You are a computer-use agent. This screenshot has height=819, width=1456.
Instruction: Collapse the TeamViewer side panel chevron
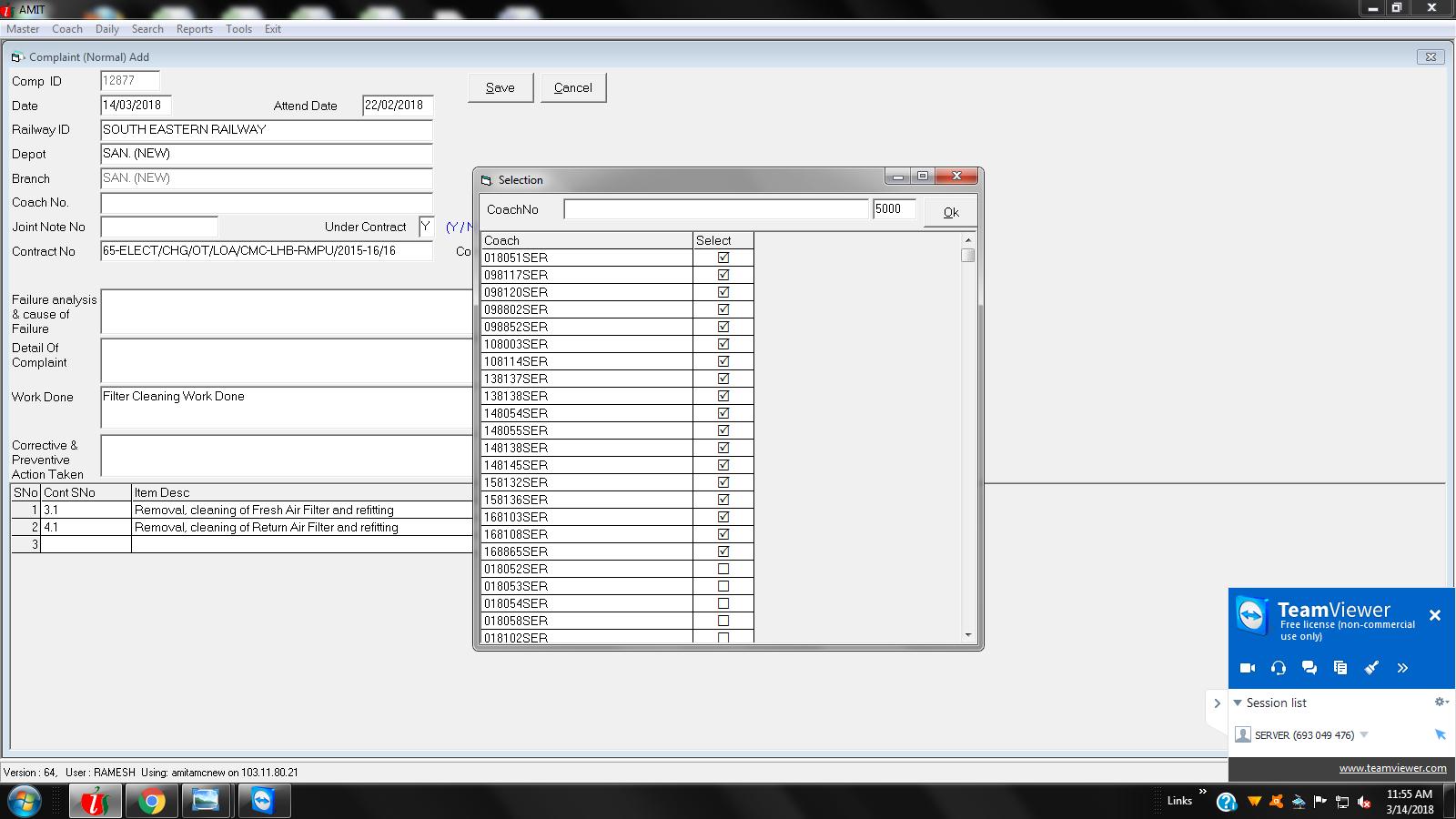[1217, 703]
